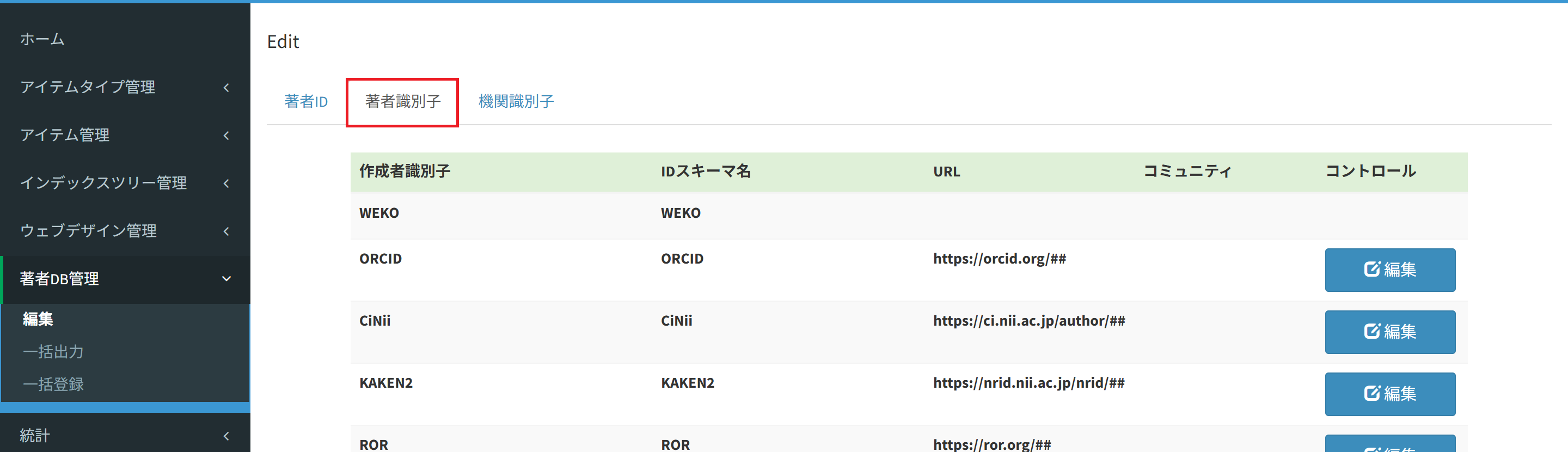
Task: Click the edit button for ORCID row
Action: click(x=1389, y=270)
